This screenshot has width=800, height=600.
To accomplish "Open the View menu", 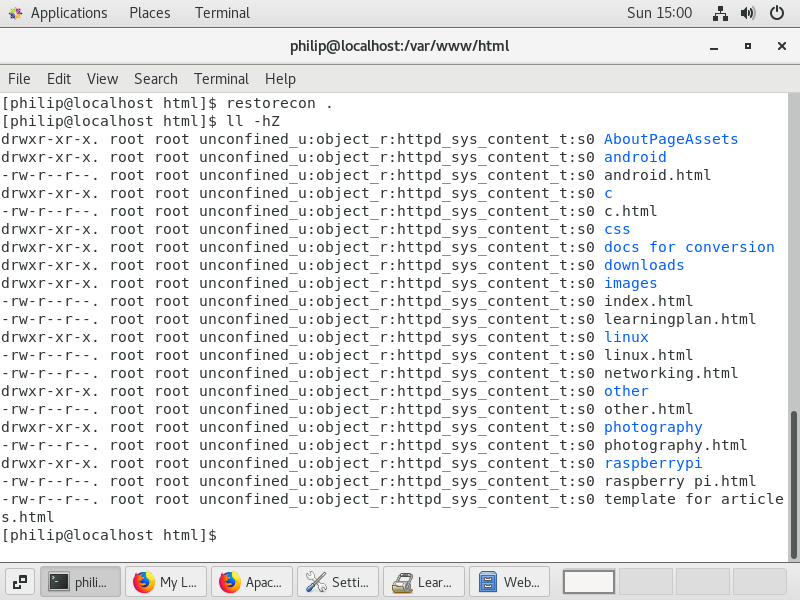I will click(x=102, y=79).
